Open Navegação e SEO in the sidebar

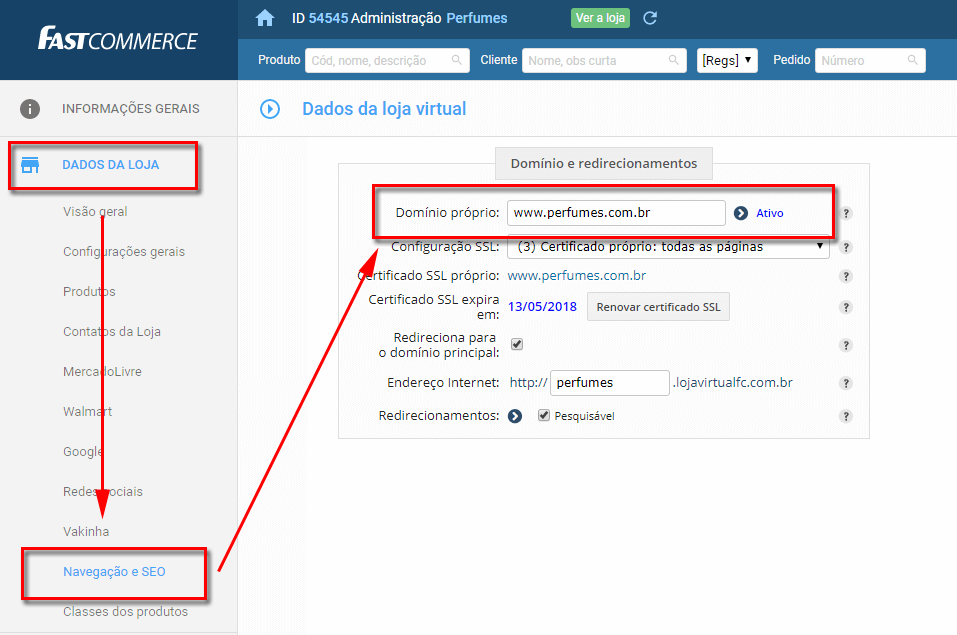coord(114,572)
